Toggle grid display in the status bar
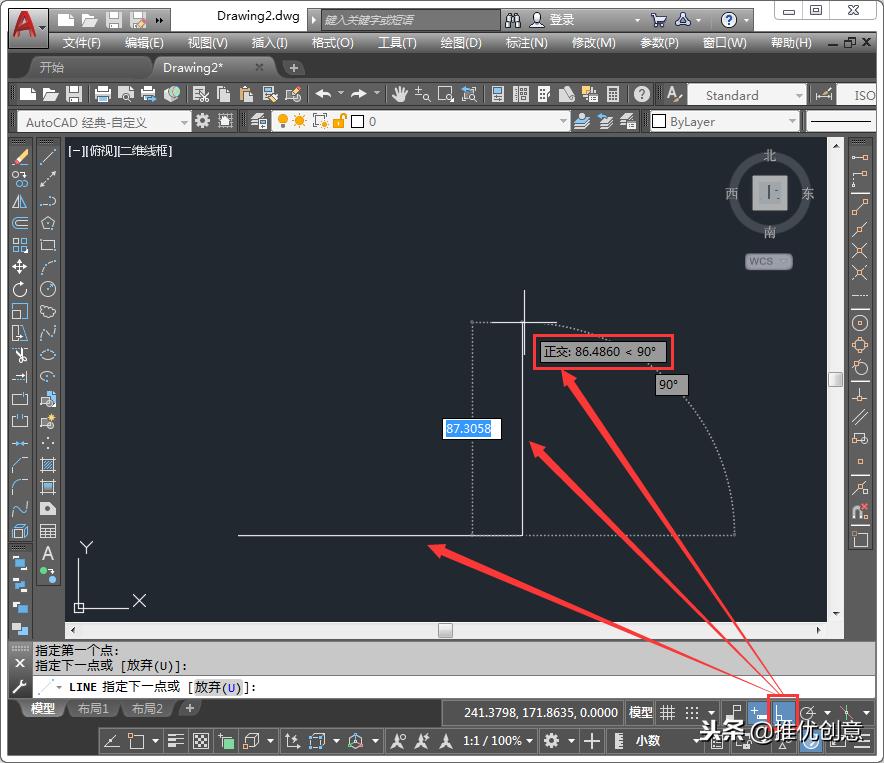 coord(667,711)
